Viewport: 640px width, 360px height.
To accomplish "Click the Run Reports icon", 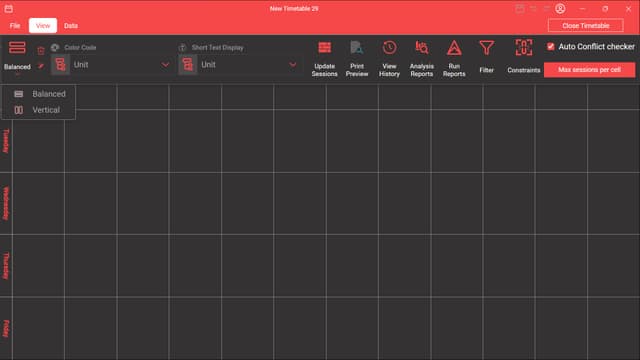I will point(454,48).
